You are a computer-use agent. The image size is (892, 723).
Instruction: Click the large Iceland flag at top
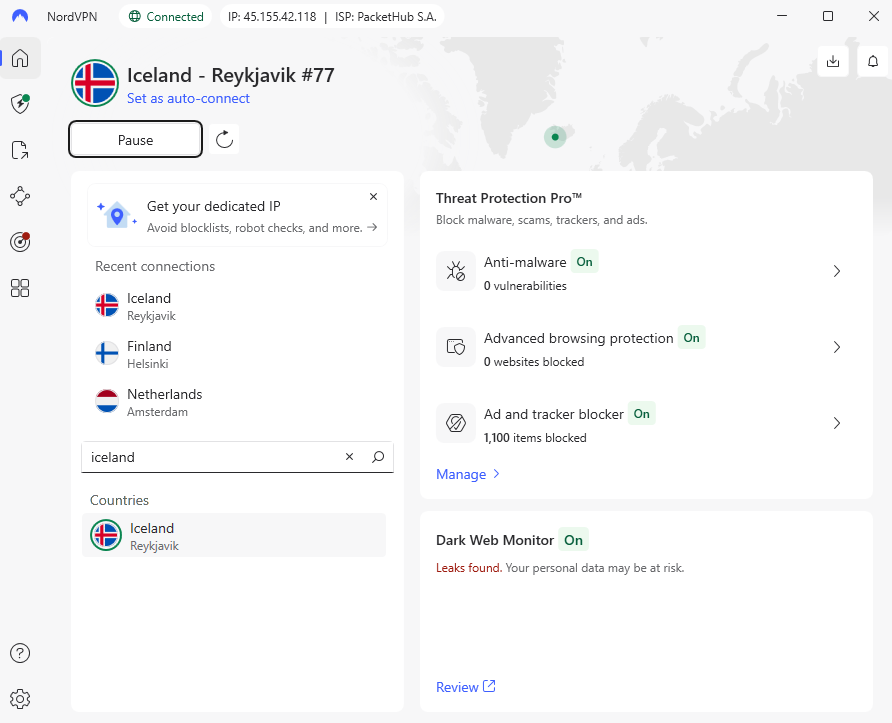95,83
